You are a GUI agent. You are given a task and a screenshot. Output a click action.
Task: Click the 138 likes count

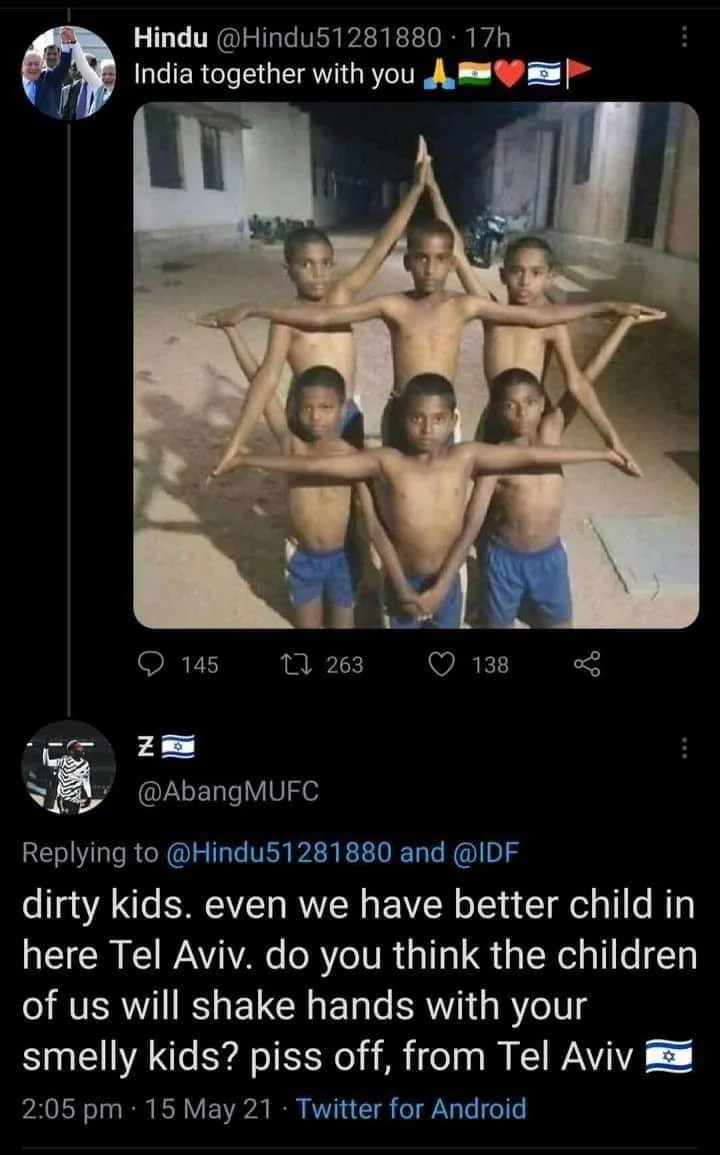click(x=490, y=665)
